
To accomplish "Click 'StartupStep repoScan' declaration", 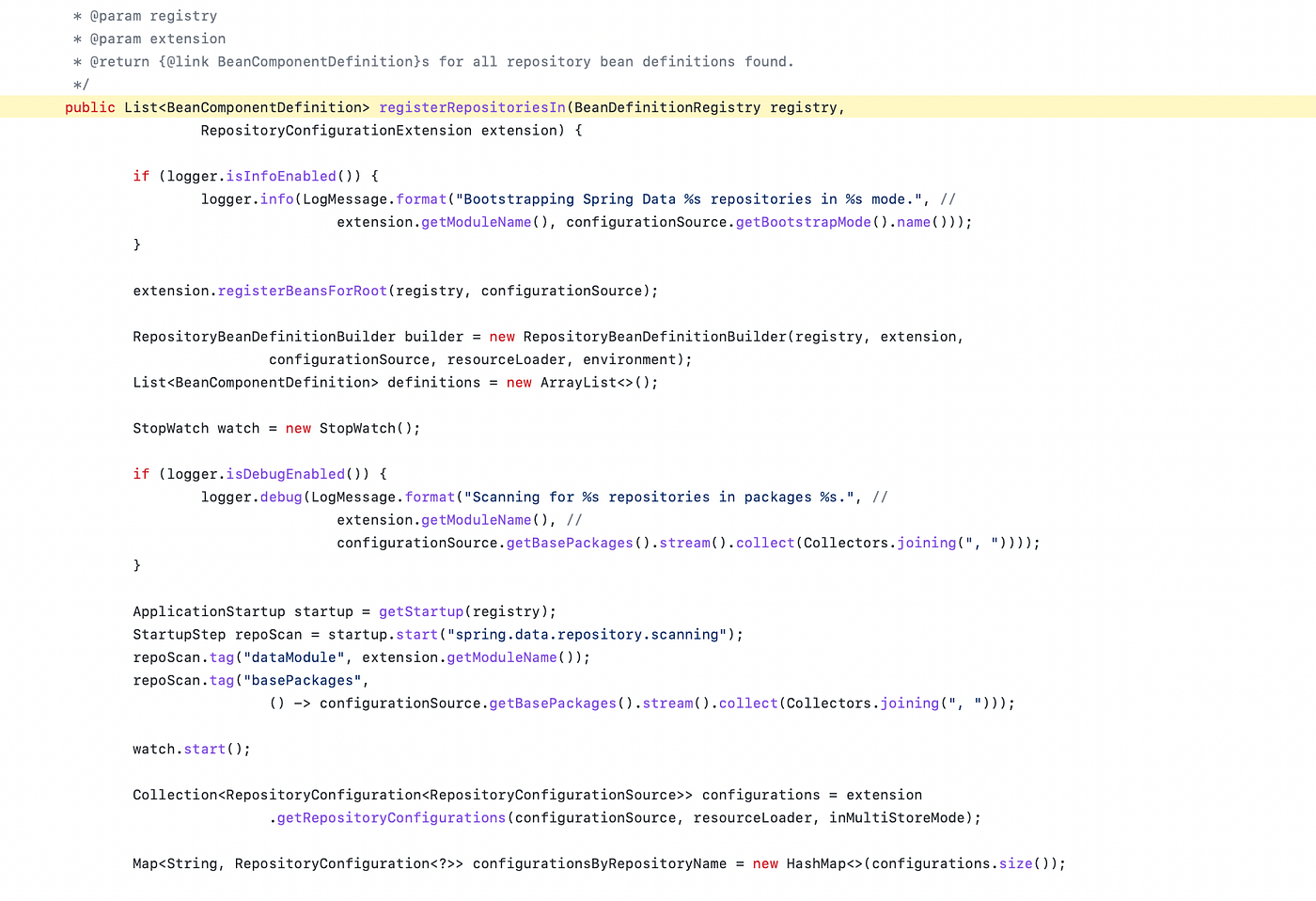I will click(x=218, y=635).
